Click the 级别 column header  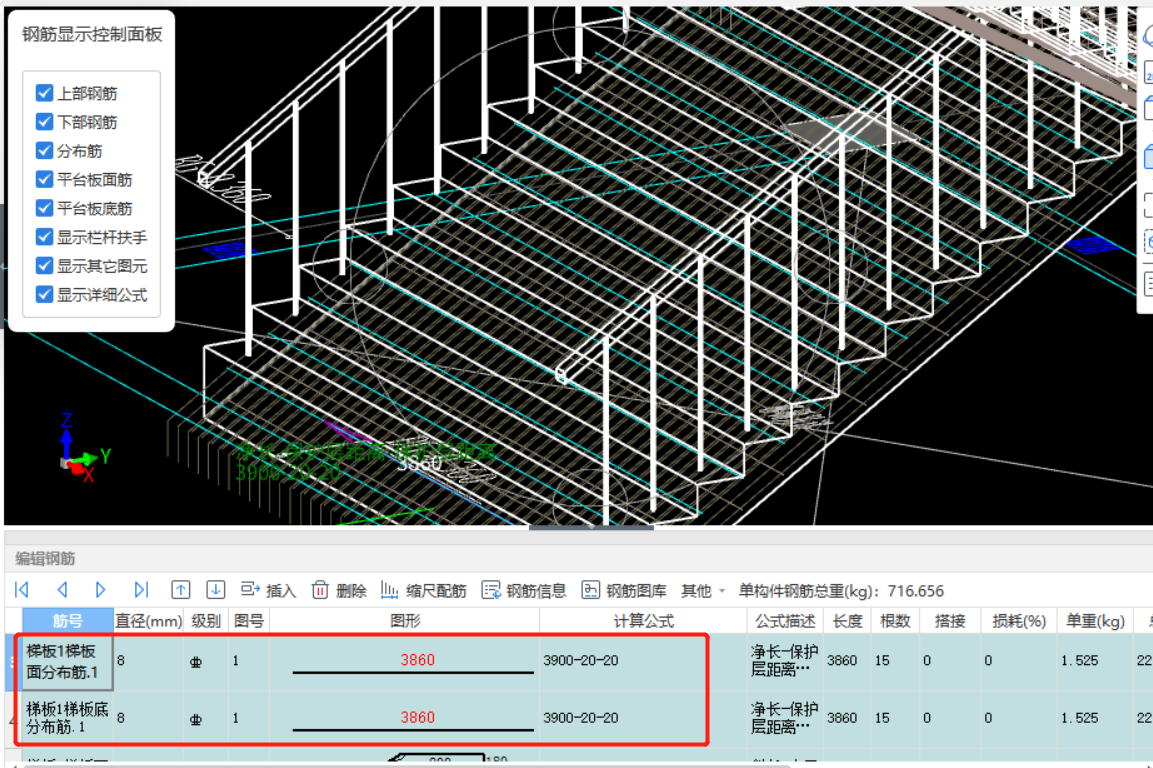coord(206,621)
